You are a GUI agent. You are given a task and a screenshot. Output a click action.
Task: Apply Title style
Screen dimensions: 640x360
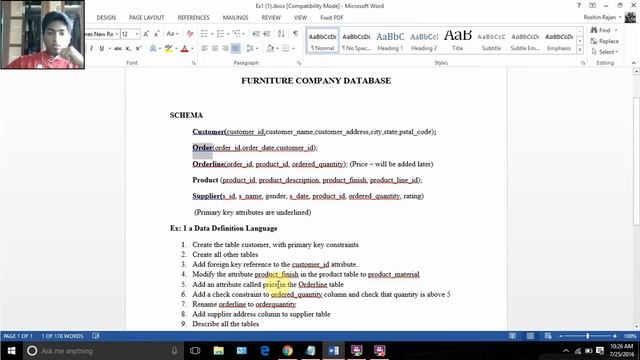tap(458, 40)
